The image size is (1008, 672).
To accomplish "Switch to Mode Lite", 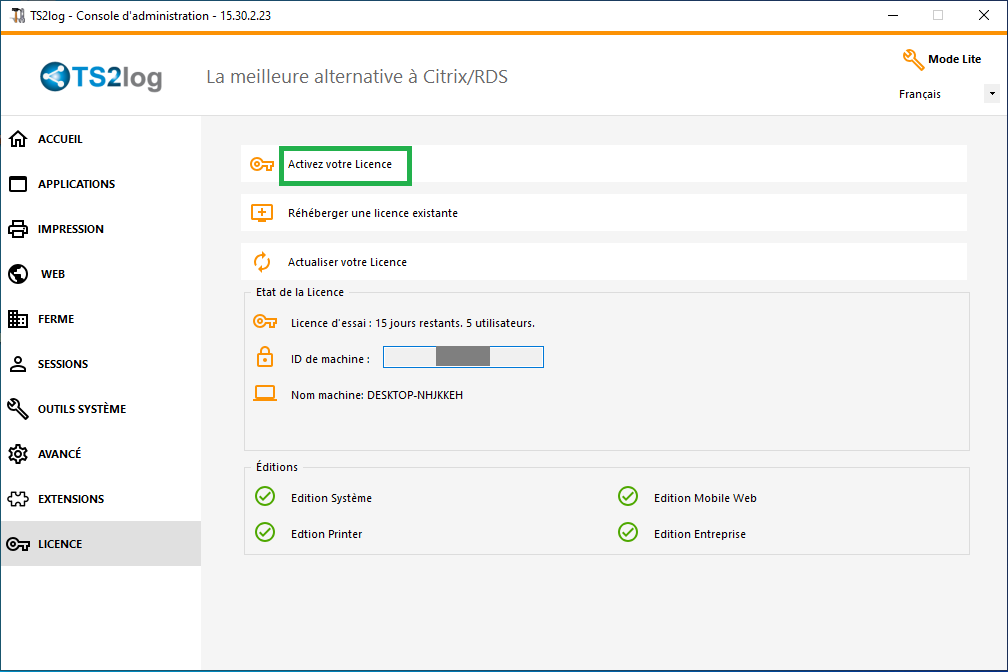I will (x=954, y=59).
